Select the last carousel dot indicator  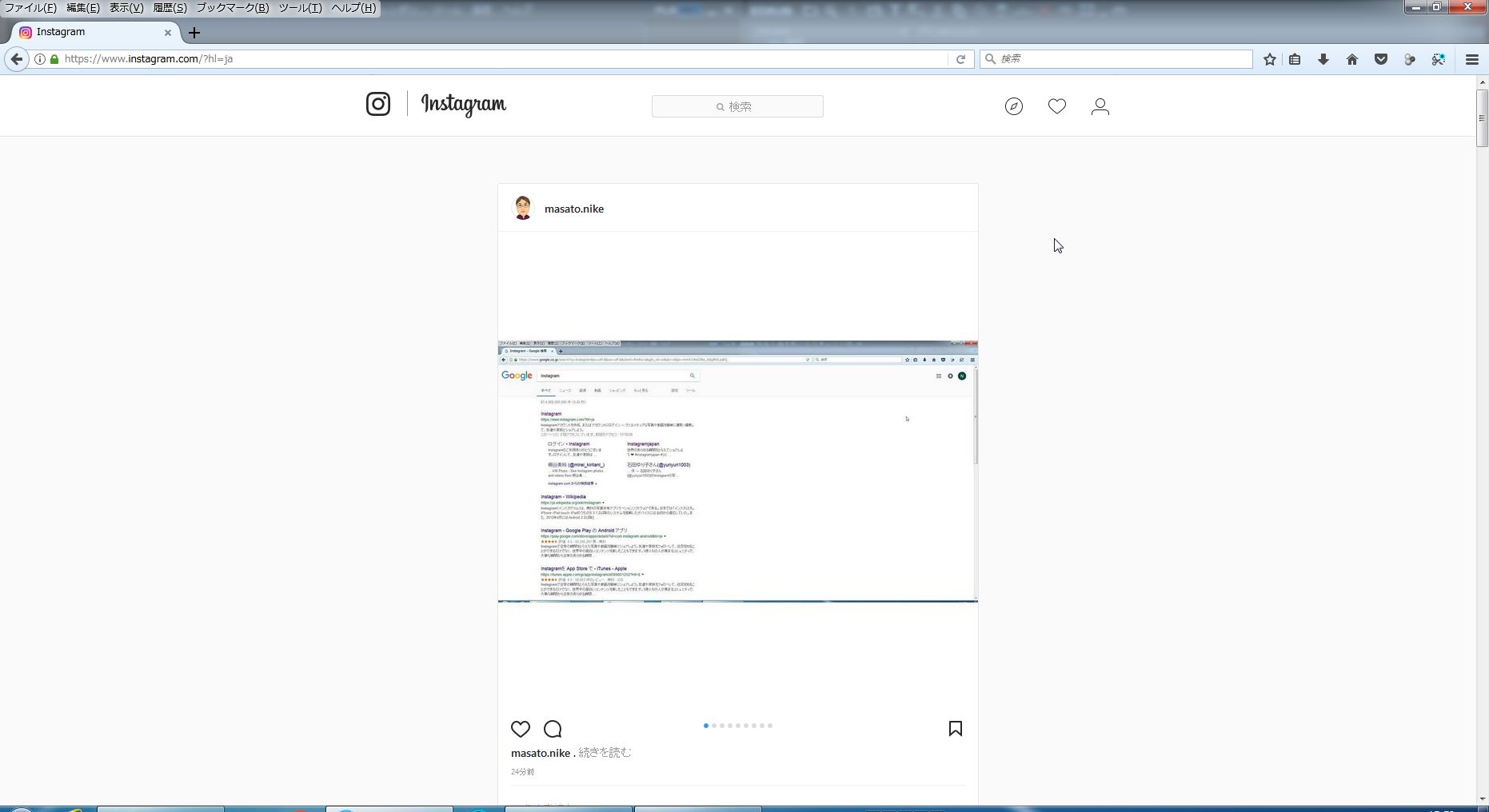[770, 726]
